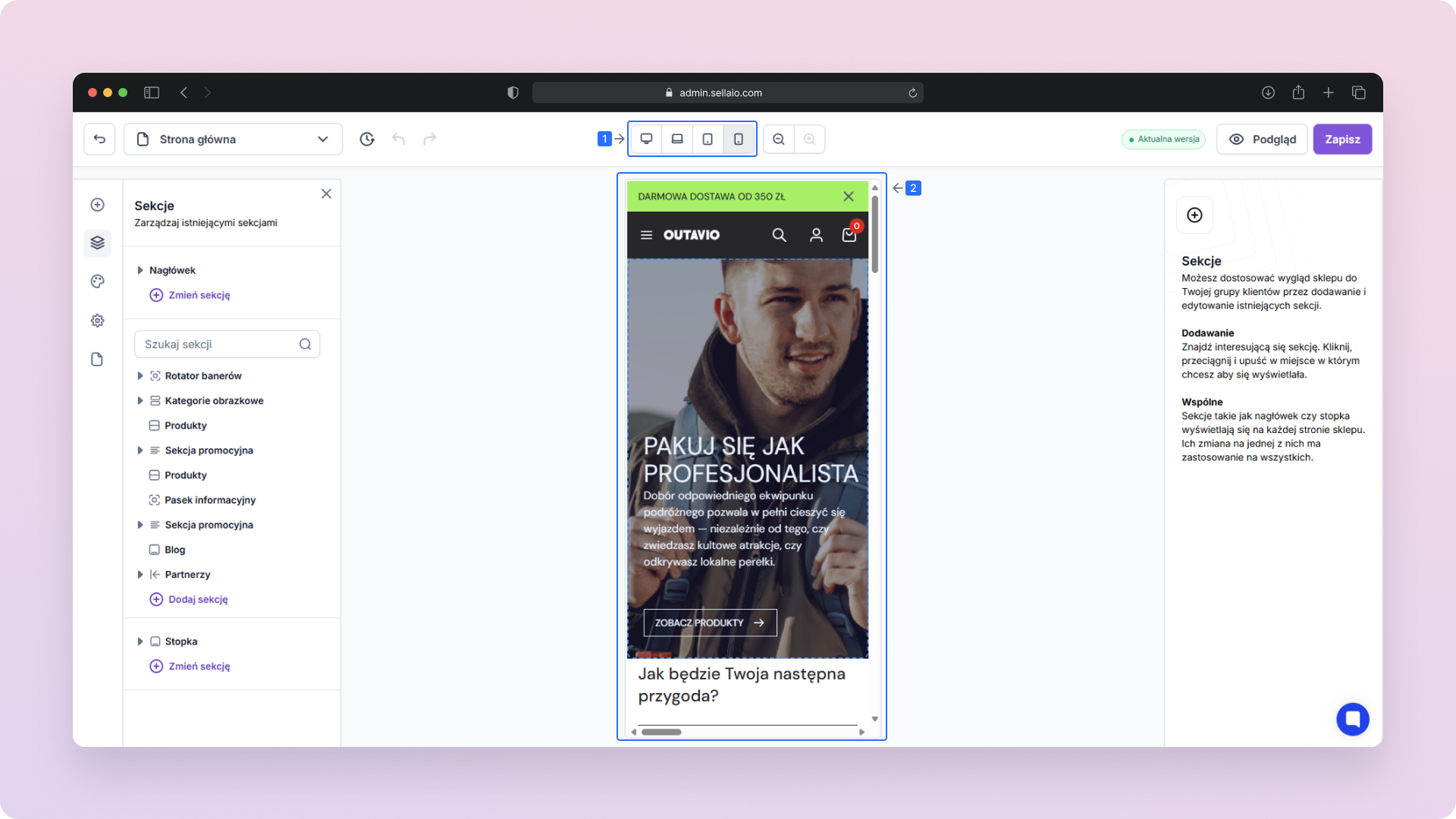Screen dimensions: 1456x819
Task: Click the Szukaj sekcji search field
Action: (220, 344)
